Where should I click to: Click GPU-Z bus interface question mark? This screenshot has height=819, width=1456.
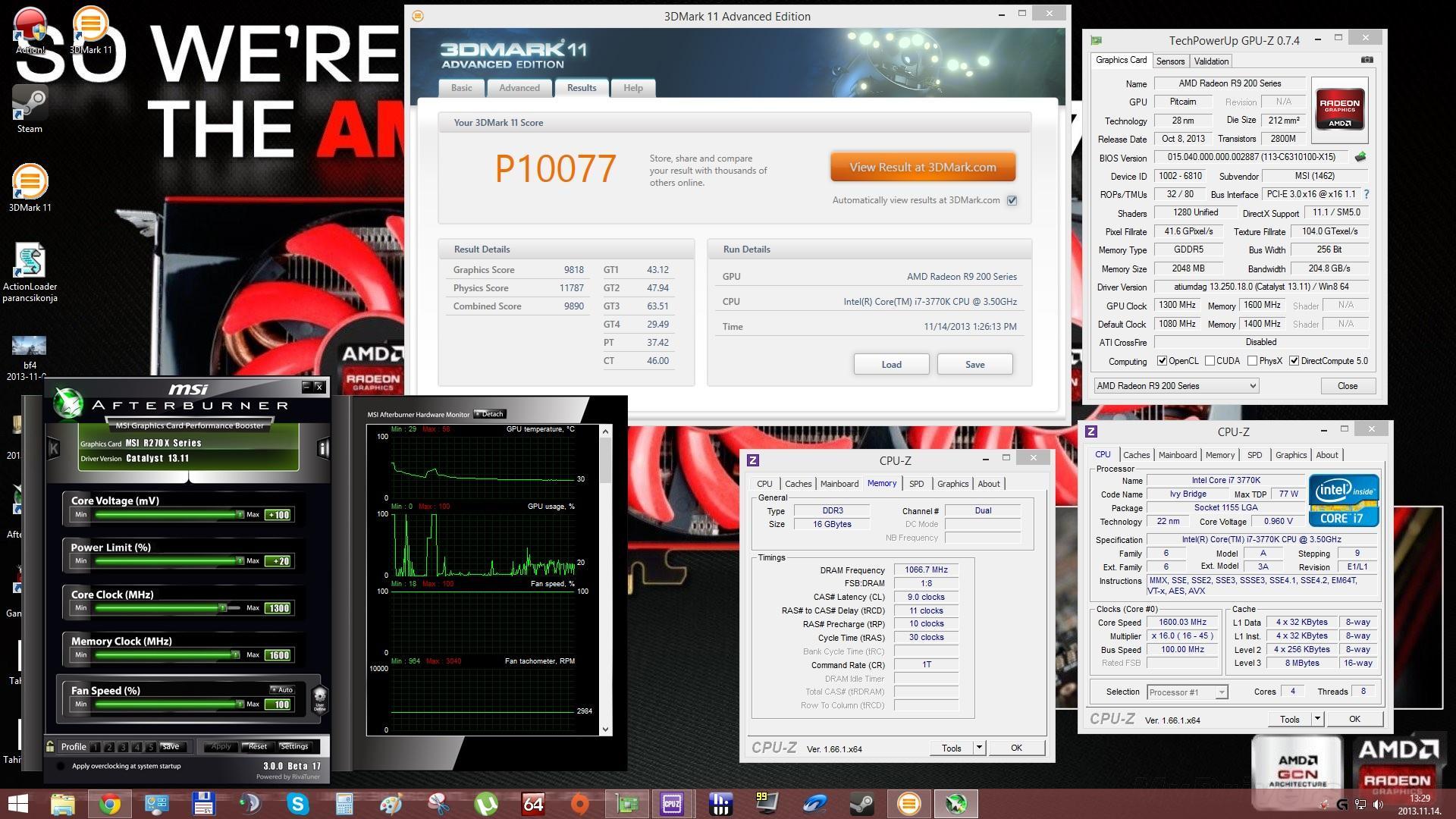1367,194
